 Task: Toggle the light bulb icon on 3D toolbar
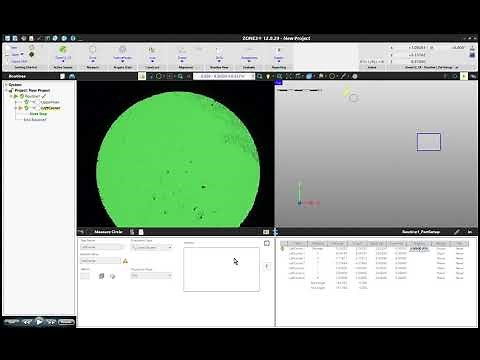coord(268,76)
